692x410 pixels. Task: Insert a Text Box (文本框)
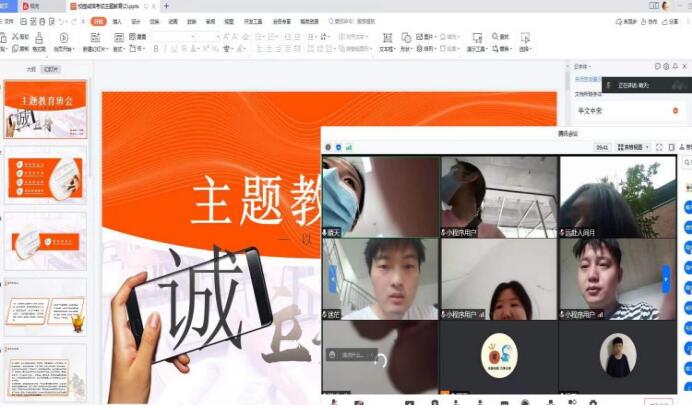[387, 42]
